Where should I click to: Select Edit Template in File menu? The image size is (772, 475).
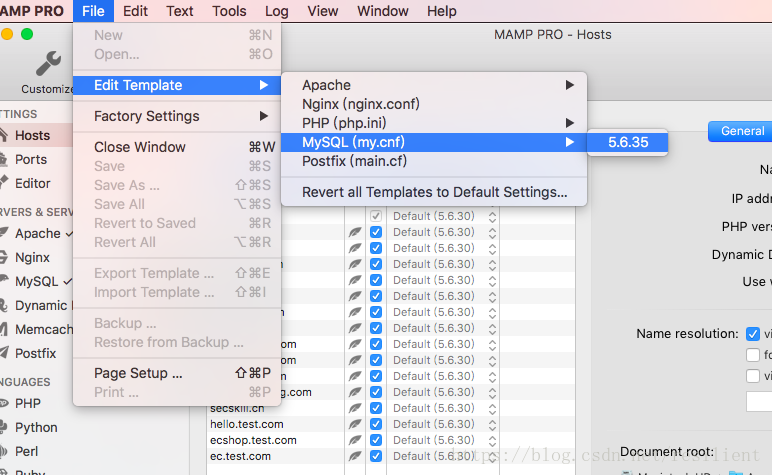click(x=177, y=85)
